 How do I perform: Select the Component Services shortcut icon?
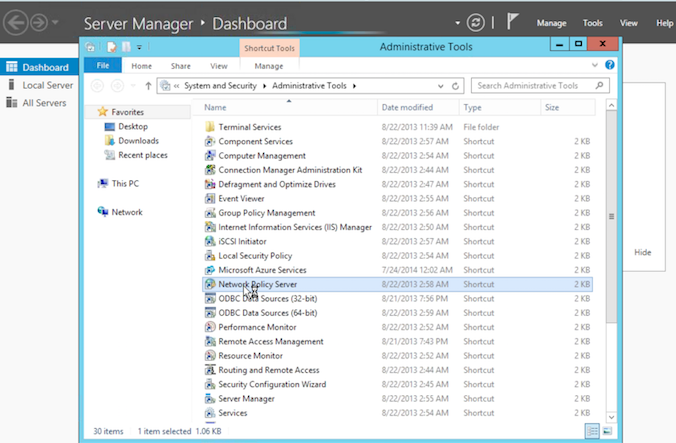click(x=210, y=141)
